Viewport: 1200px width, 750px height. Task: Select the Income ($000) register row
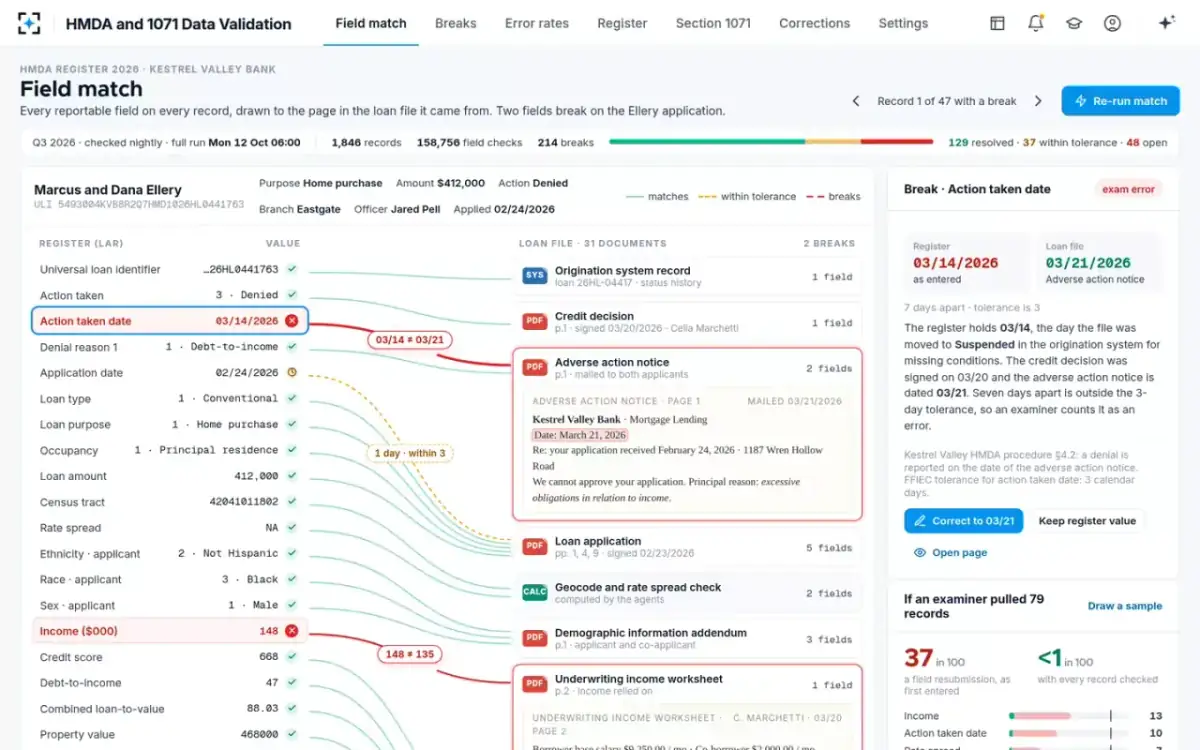(169, 631)
